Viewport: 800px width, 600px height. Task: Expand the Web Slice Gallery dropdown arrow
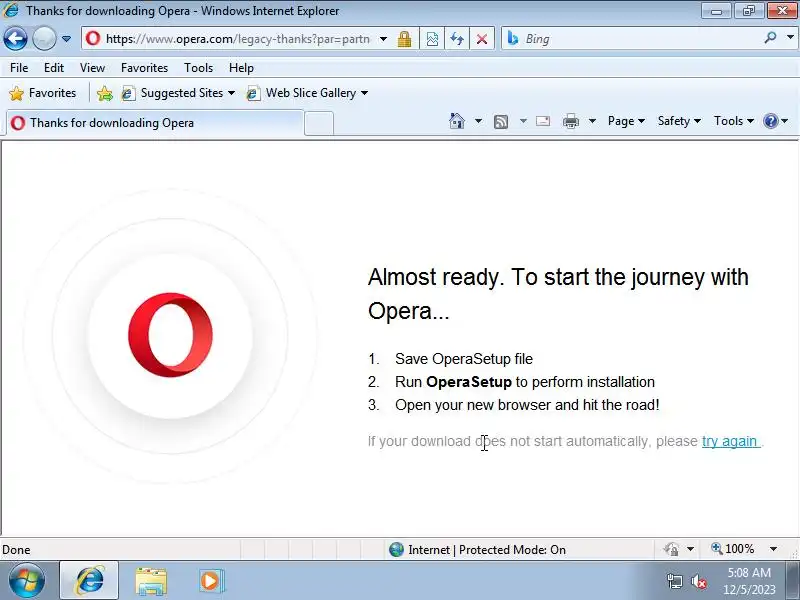pyautogui.click(x=364, y=93)
